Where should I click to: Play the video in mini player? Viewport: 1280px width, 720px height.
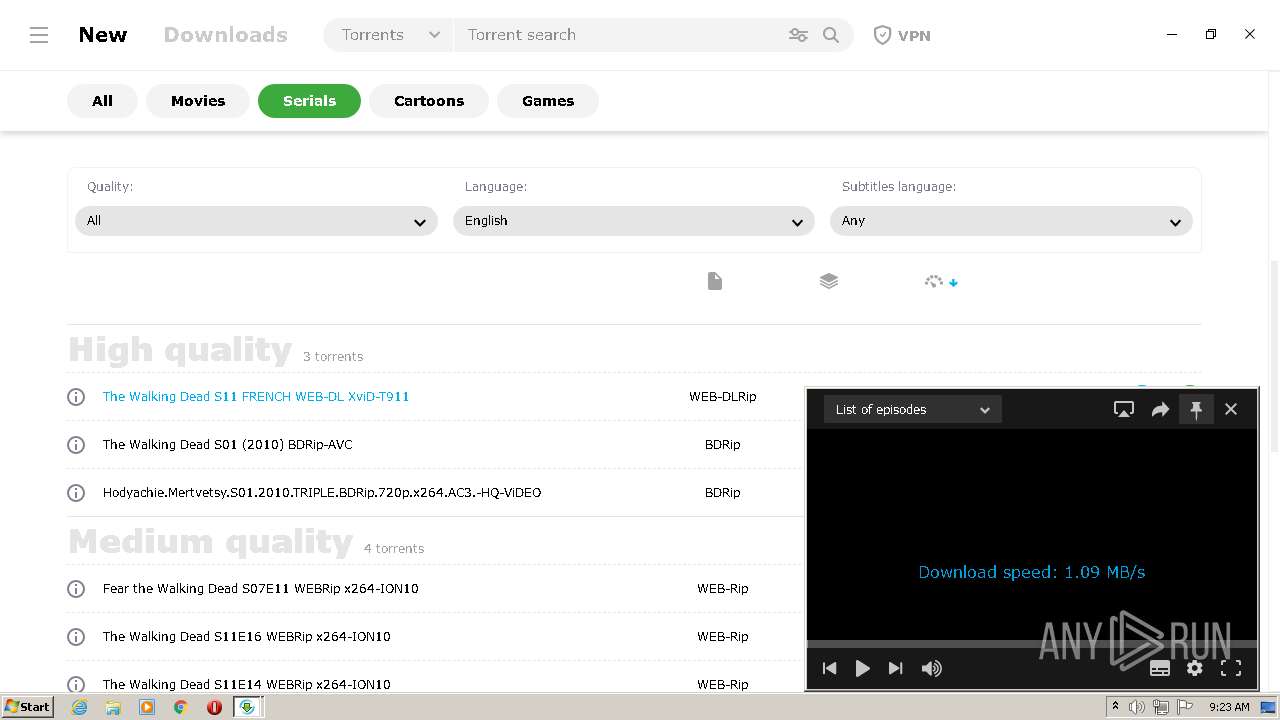(862, 668)
